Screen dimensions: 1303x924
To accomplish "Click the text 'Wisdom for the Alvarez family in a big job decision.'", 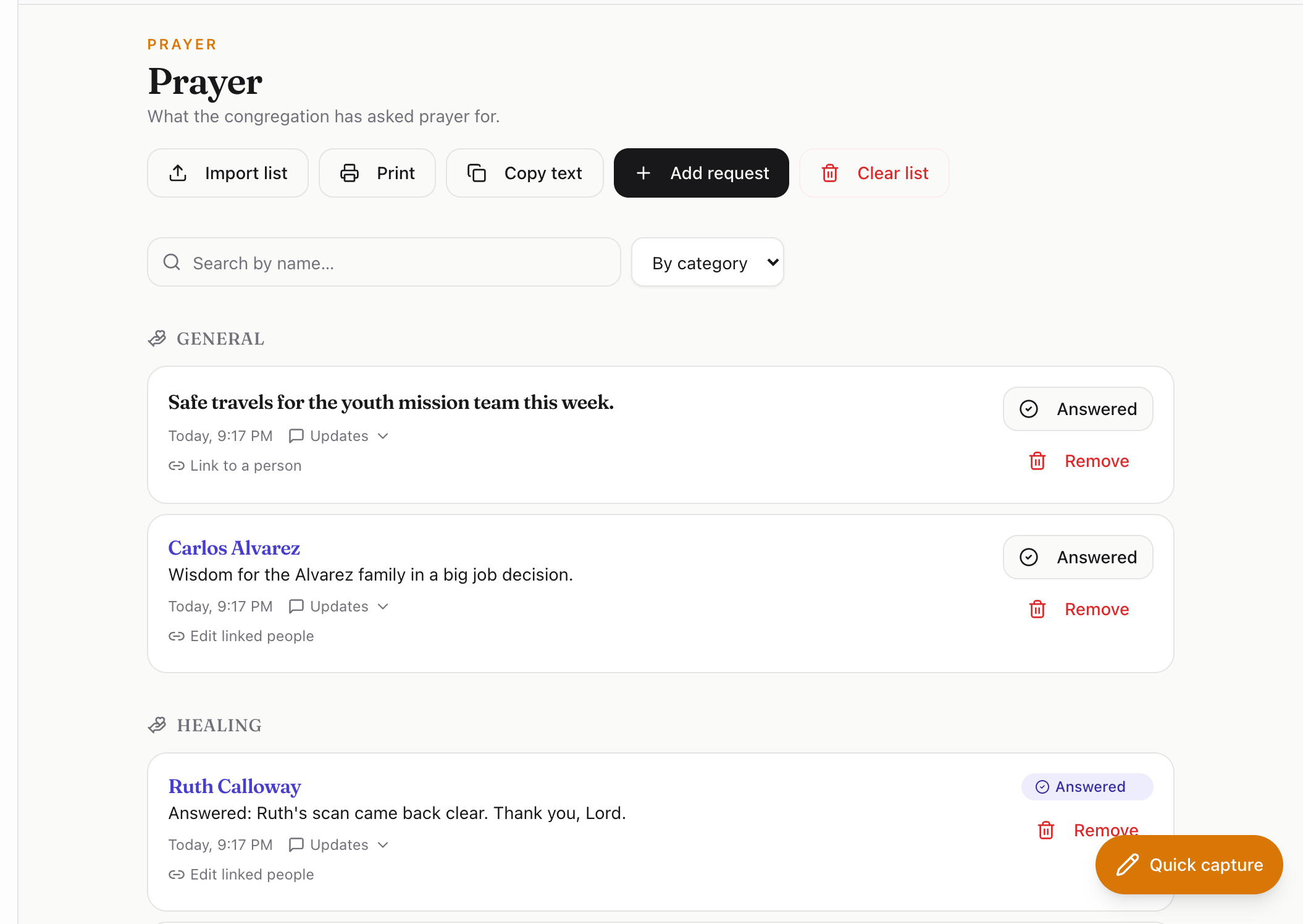I will 371,574.
